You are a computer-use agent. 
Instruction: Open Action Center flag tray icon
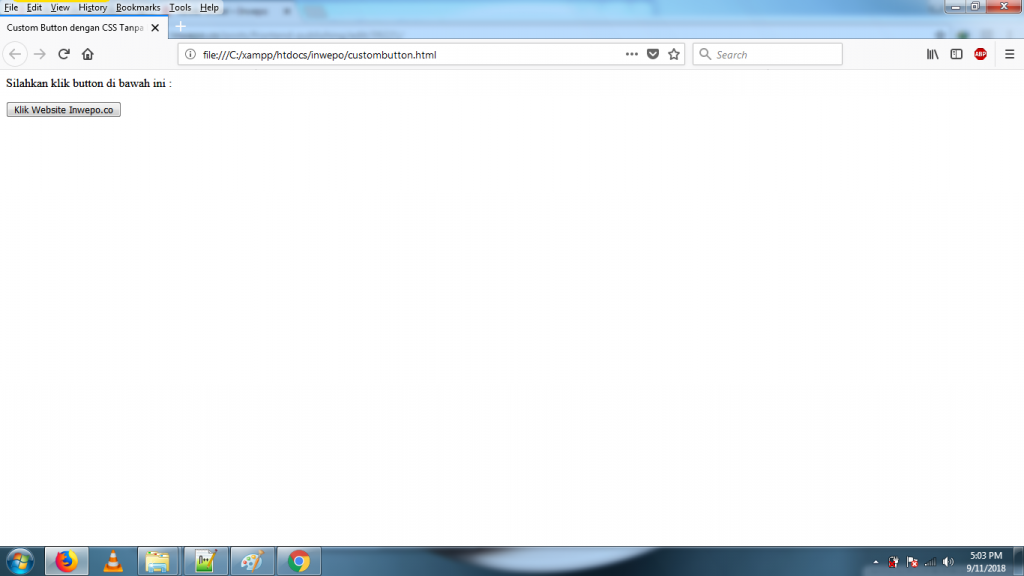[912, 562]
